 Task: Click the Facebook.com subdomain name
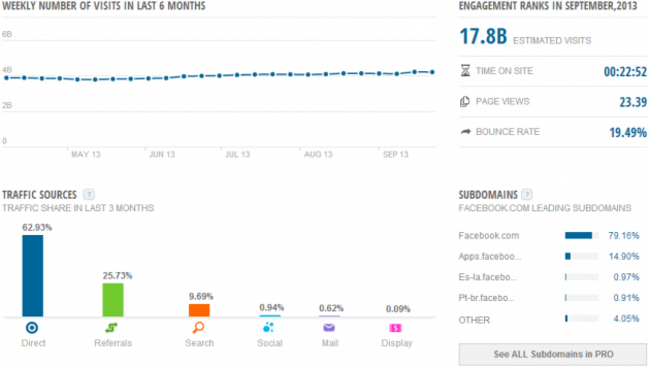tap(489, 236)
